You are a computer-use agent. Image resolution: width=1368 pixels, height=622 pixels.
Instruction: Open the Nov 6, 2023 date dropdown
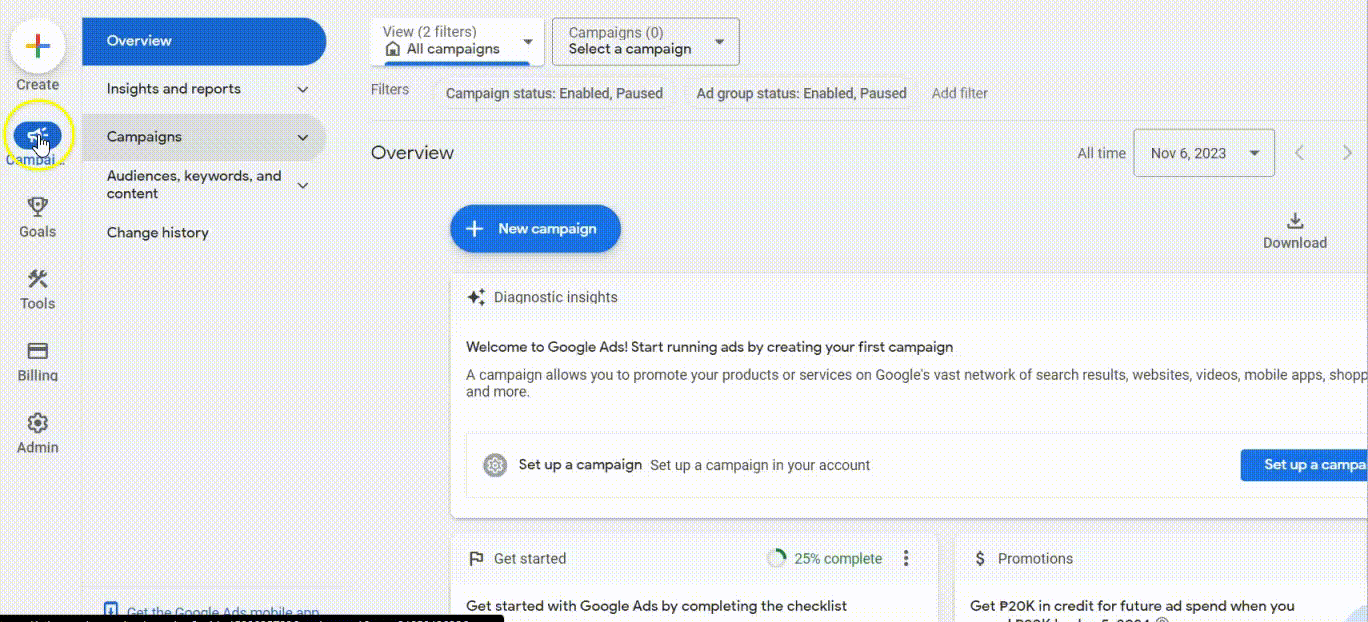click(1204, 153)
